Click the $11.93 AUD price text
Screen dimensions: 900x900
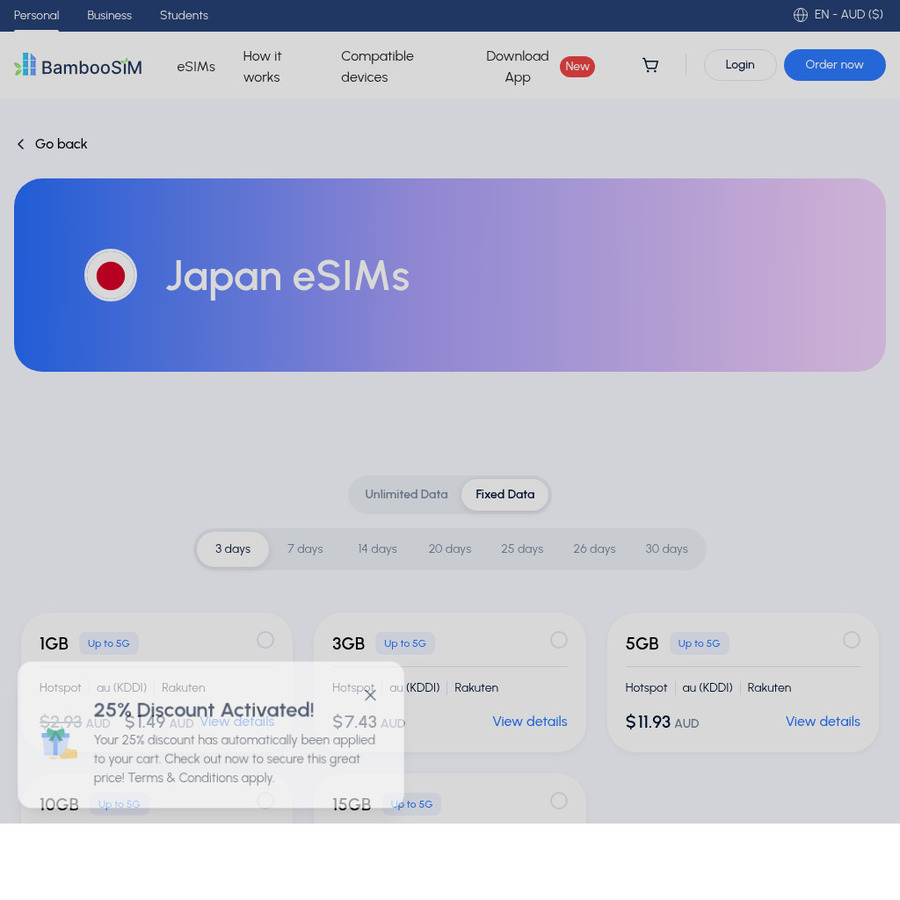click(662, 722)
